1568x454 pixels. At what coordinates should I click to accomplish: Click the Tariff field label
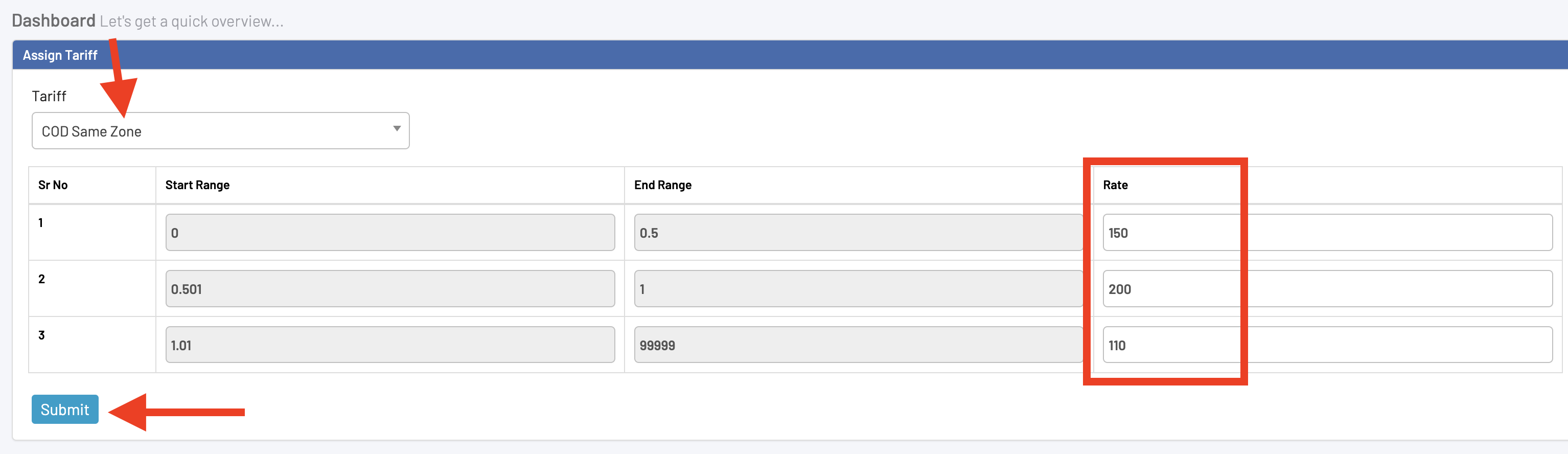tap(49, 96)
